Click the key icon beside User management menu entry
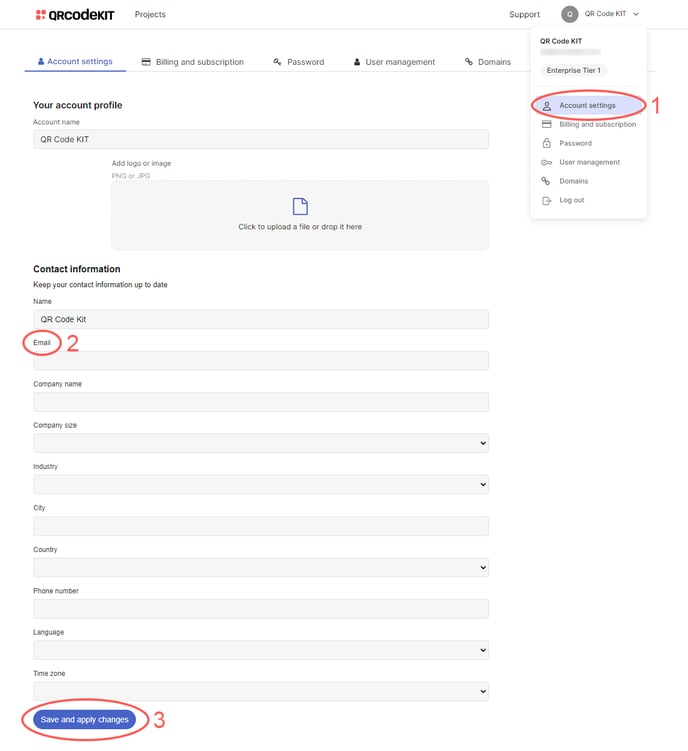The image size is (688, 751). (x=546, y=162)
